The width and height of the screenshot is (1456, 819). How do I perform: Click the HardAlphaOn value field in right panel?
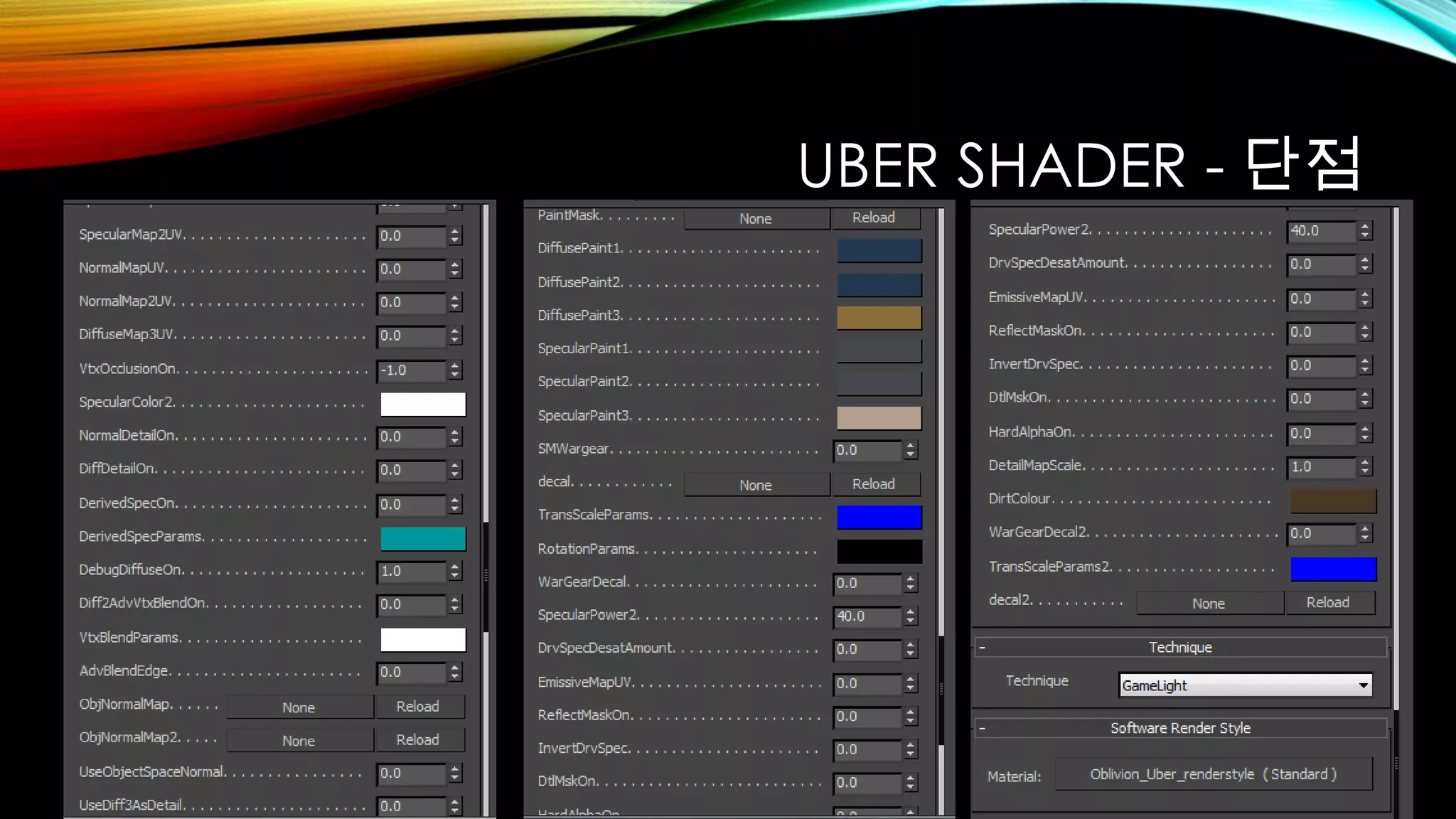point(1322,434)
